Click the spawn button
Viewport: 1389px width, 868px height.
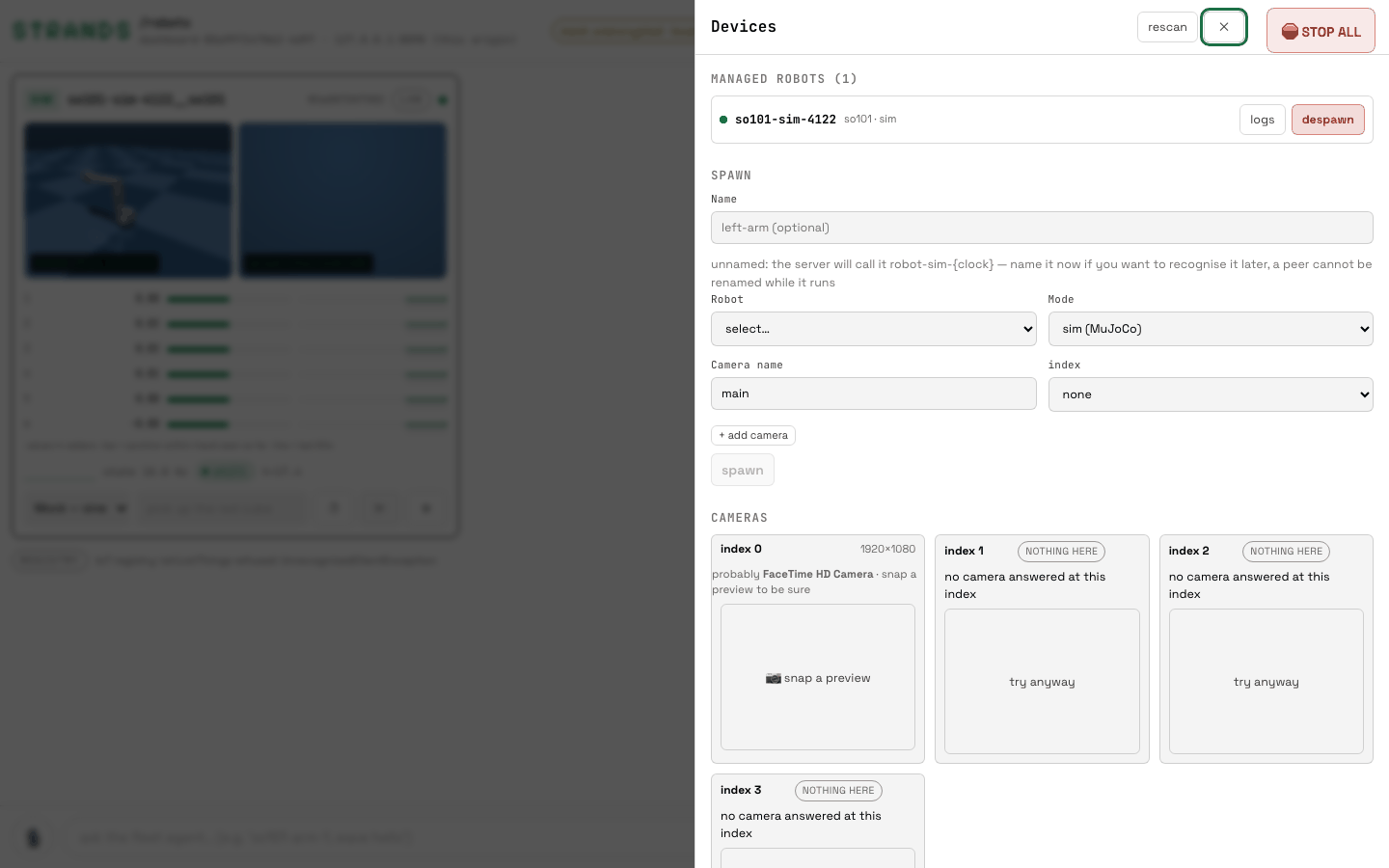(x=743, y=470)
